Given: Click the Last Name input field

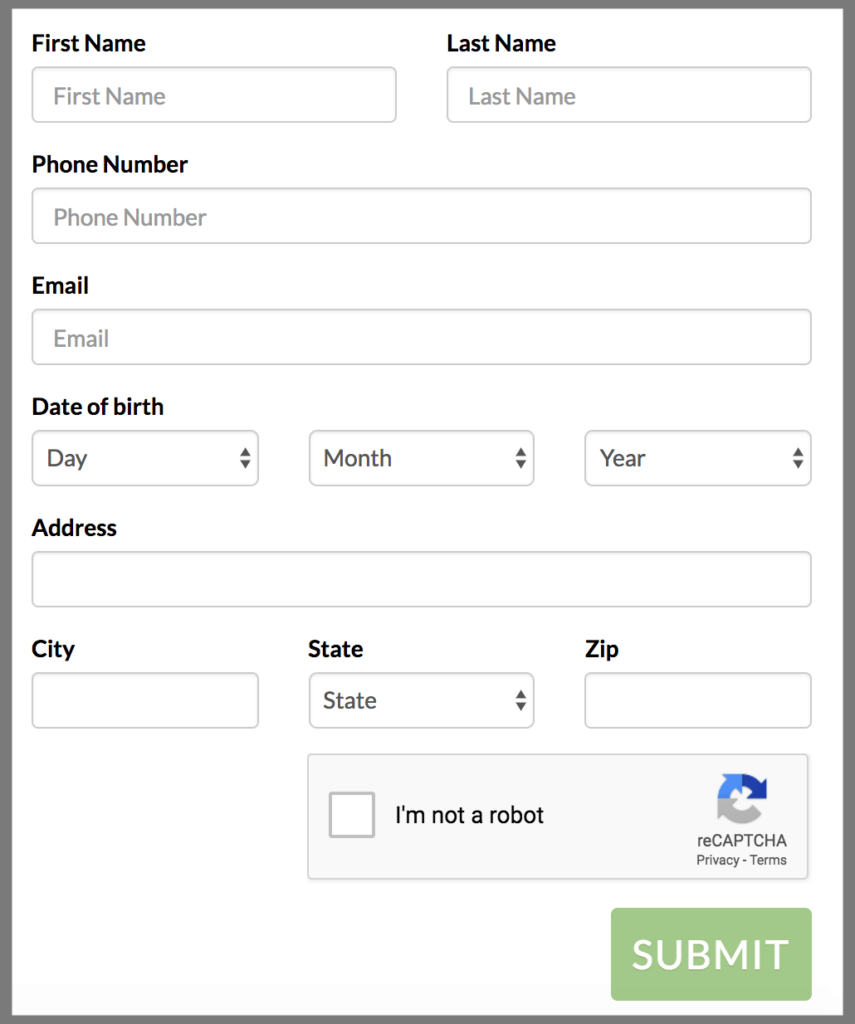Looking at the screenshot, I should tap(628, 94).
